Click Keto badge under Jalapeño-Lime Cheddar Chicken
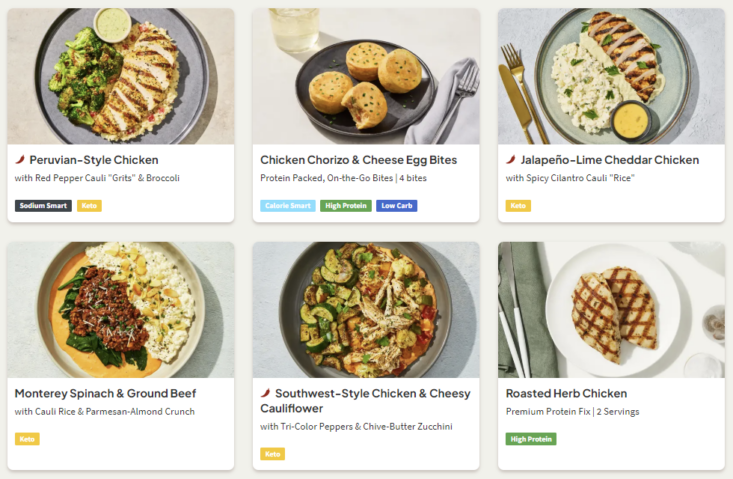Viewport: 733px width, 479px height. point(518,206)
